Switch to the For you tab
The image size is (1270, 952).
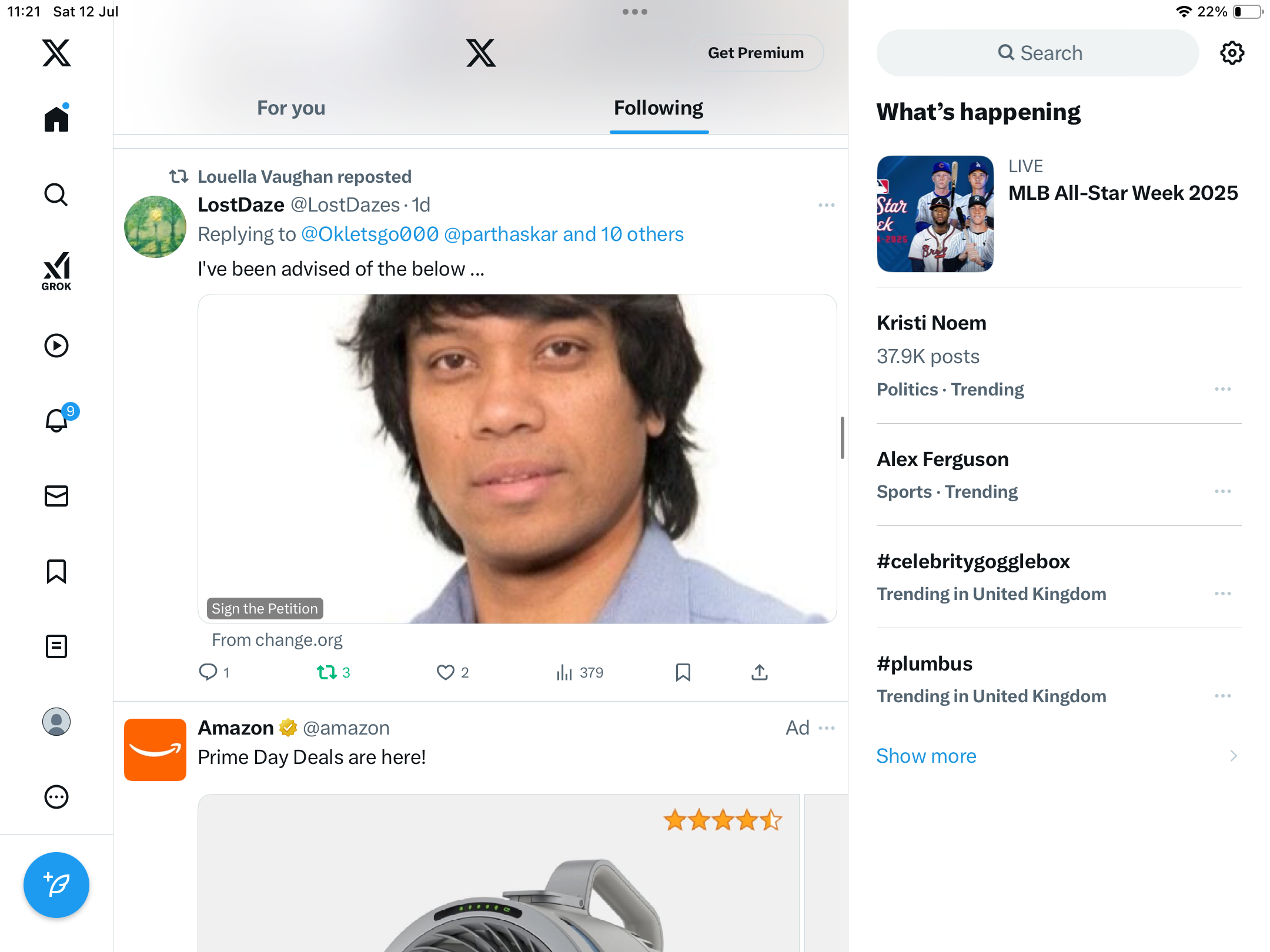[x=291, y=108]
